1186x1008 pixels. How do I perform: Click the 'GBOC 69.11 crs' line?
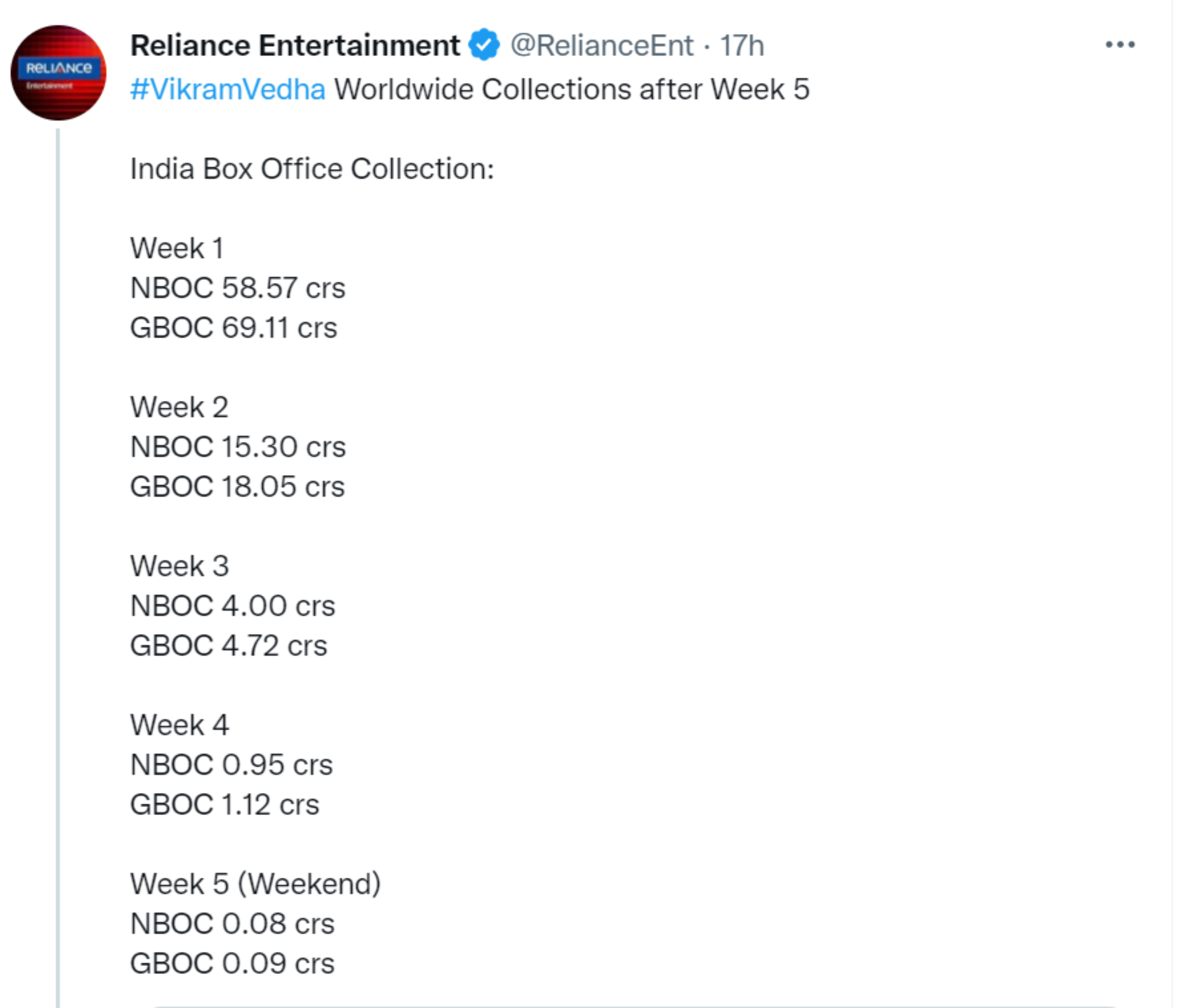[234, 327]
